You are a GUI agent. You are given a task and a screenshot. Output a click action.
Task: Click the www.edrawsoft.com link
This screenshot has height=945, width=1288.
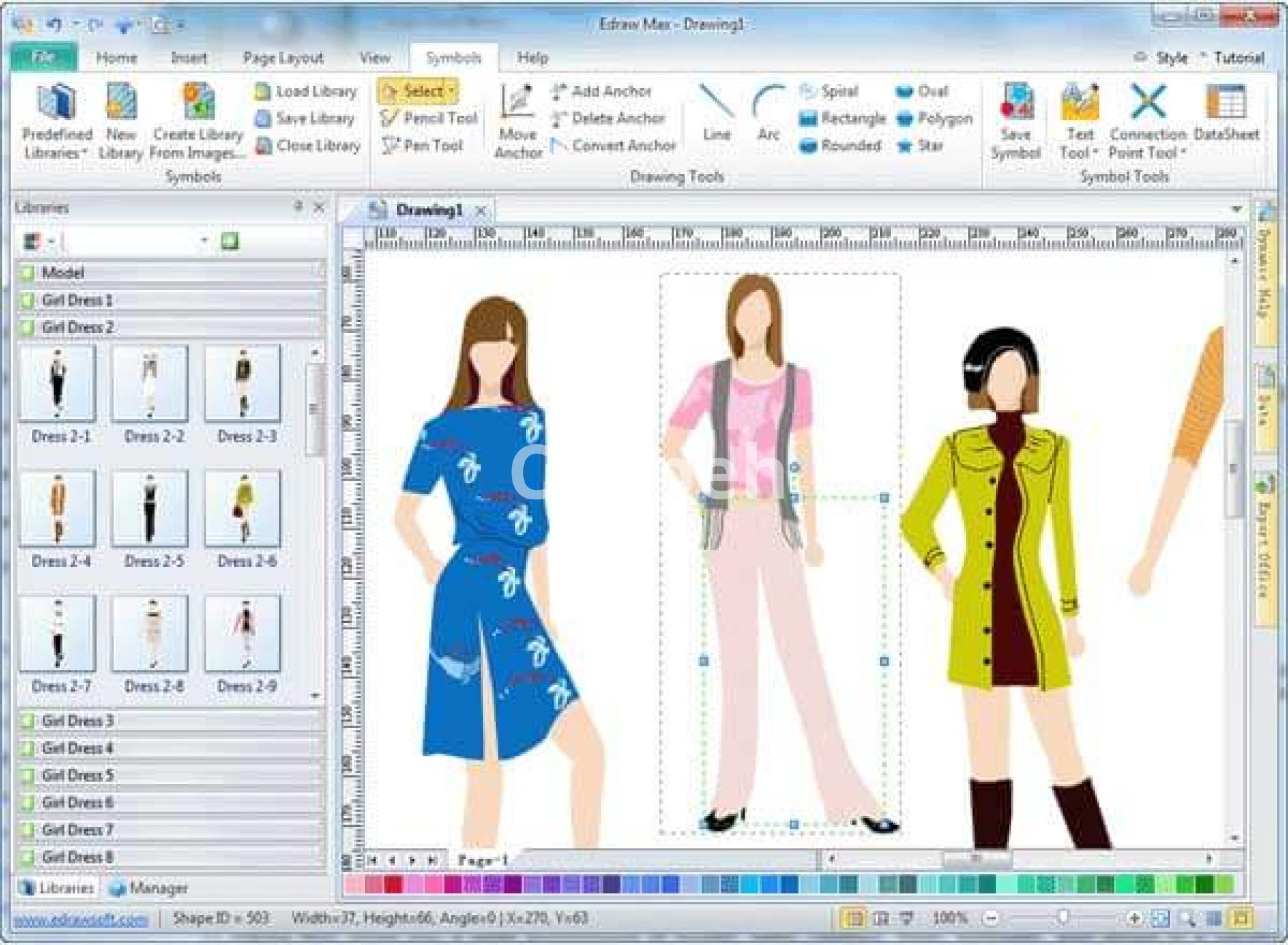tap(80, 919)
